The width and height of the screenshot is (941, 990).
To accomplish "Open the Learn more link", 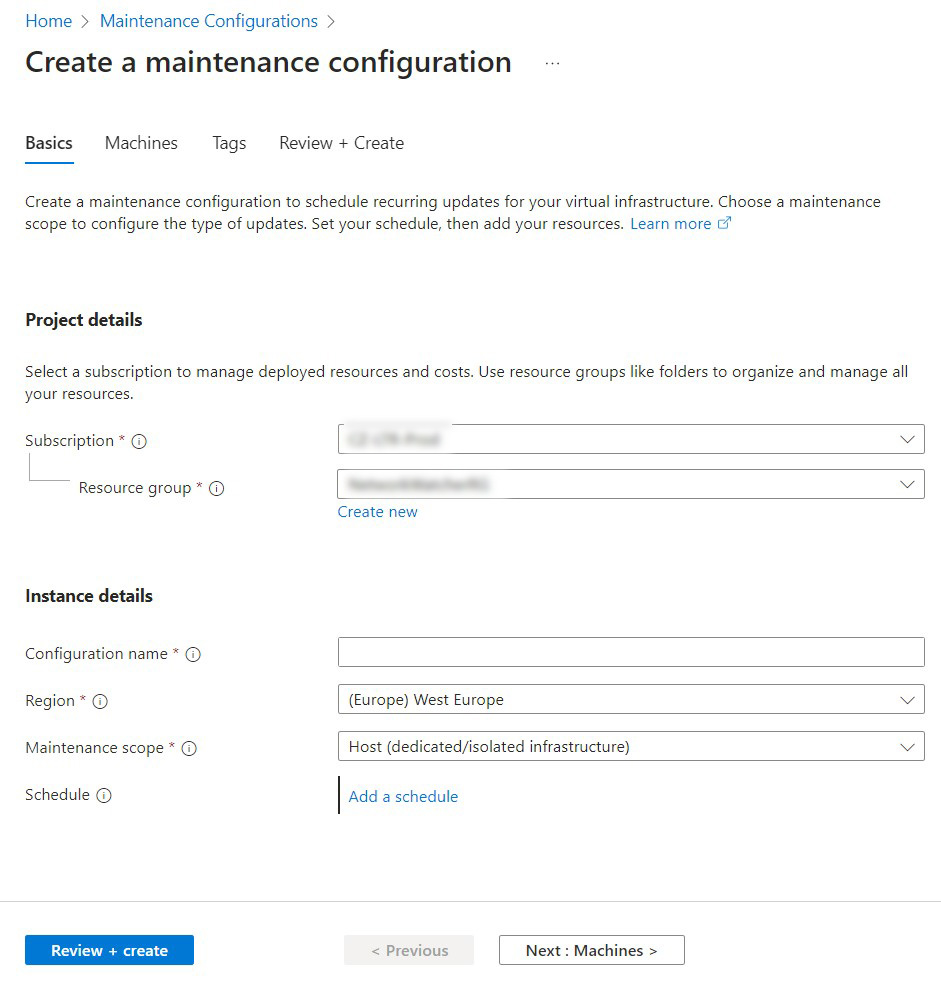I will [671, 224].
